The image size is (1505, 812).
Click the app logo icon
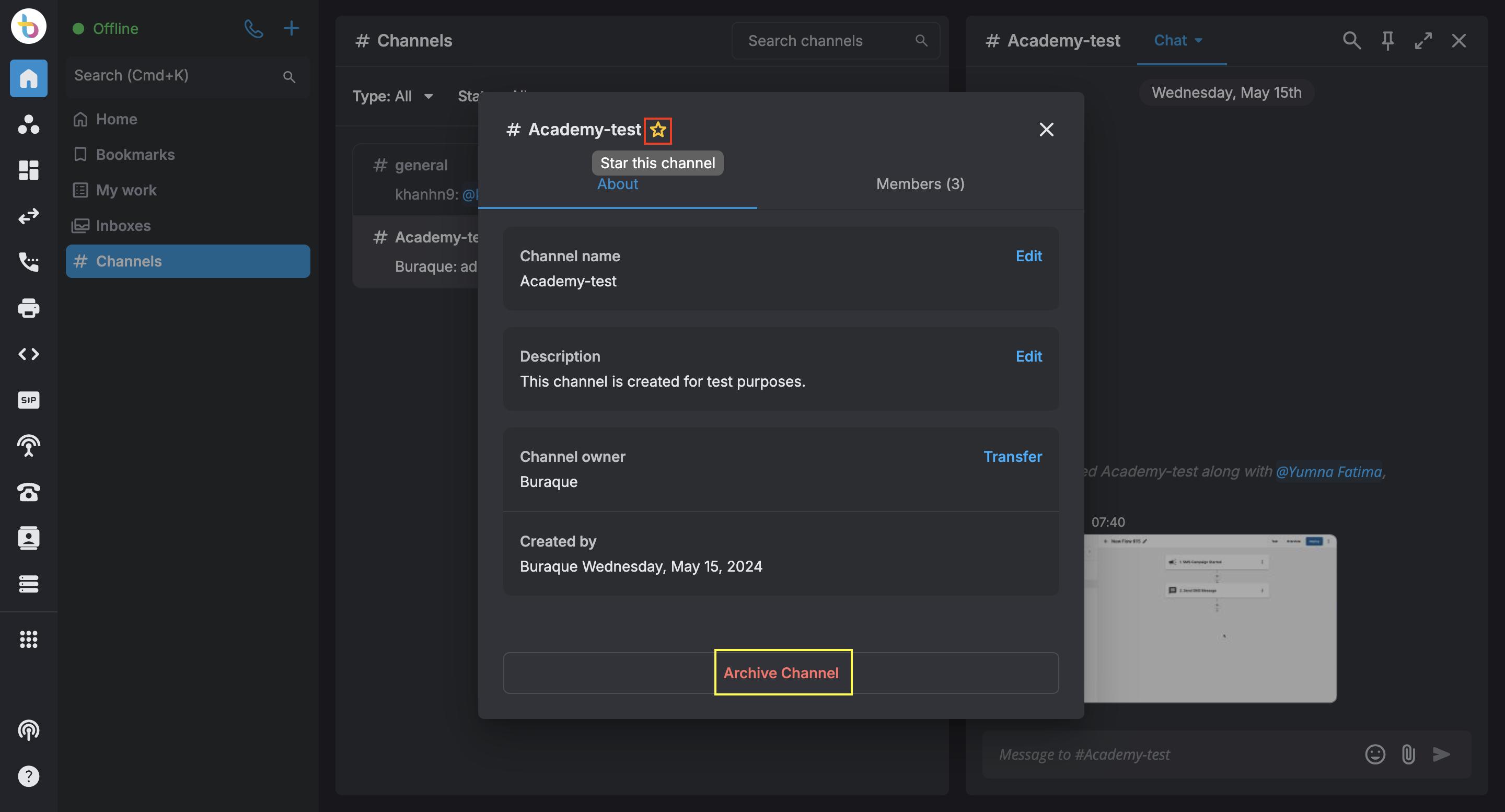click(29, 26)
